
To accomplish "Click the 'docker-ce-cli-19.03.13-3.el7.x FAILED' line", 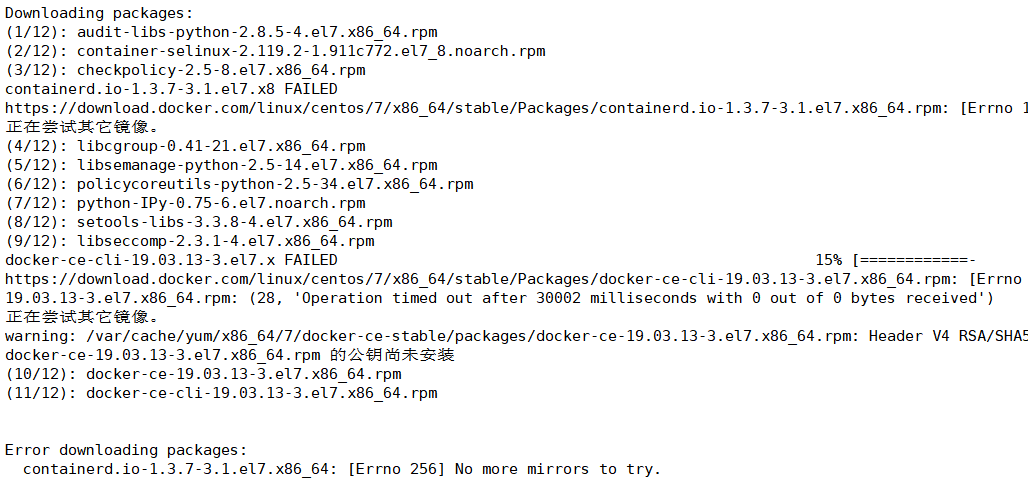I will click(x=171, y=260).
